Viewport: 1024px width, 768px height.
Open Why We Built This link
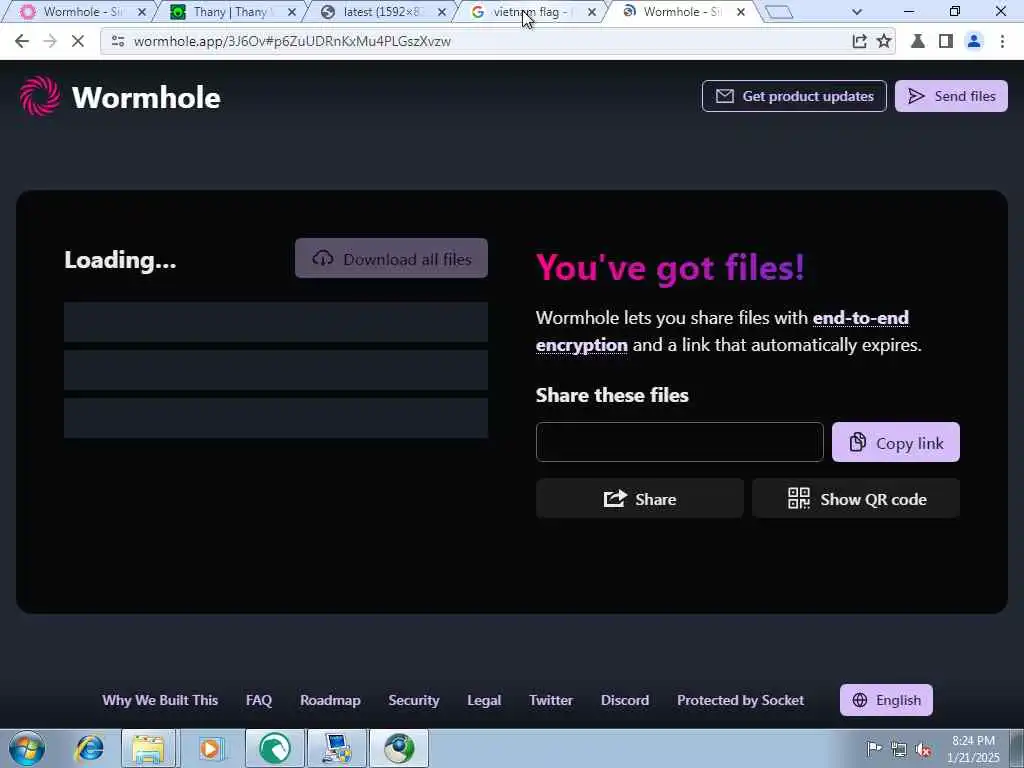(x=160, y=700)
